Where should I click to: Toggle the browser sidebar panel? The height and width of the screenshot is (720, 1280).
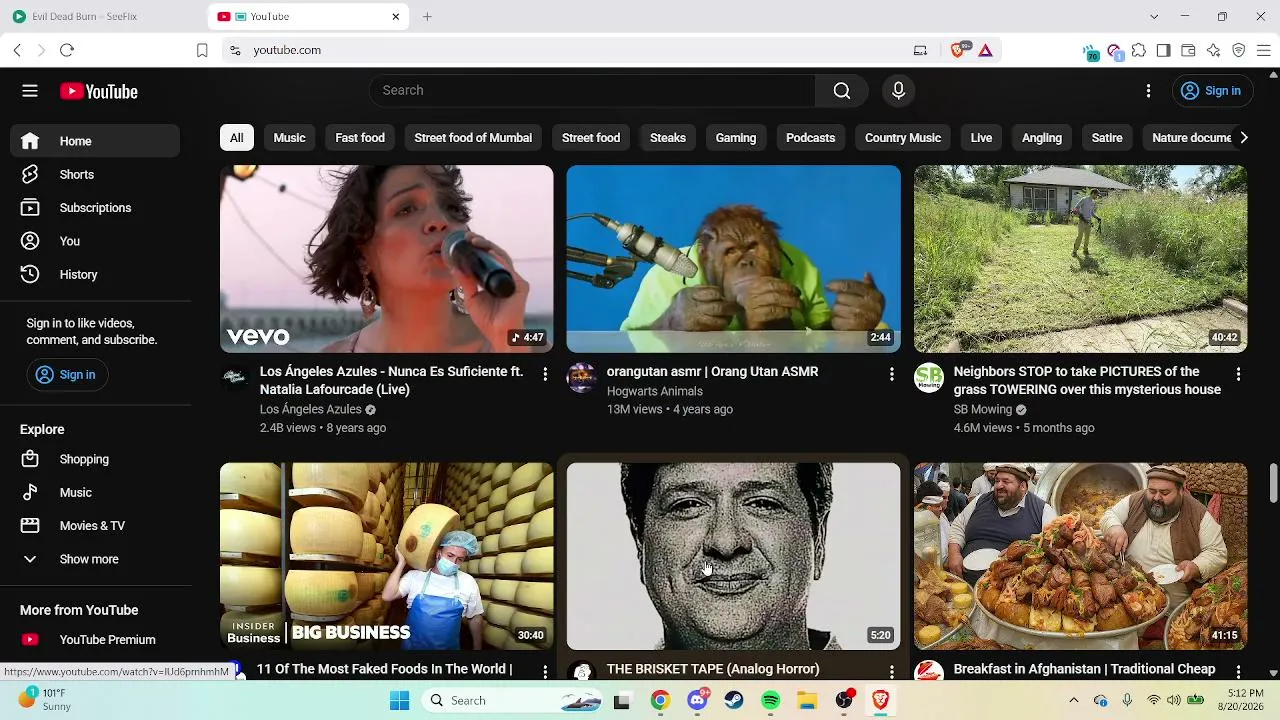1164,50
